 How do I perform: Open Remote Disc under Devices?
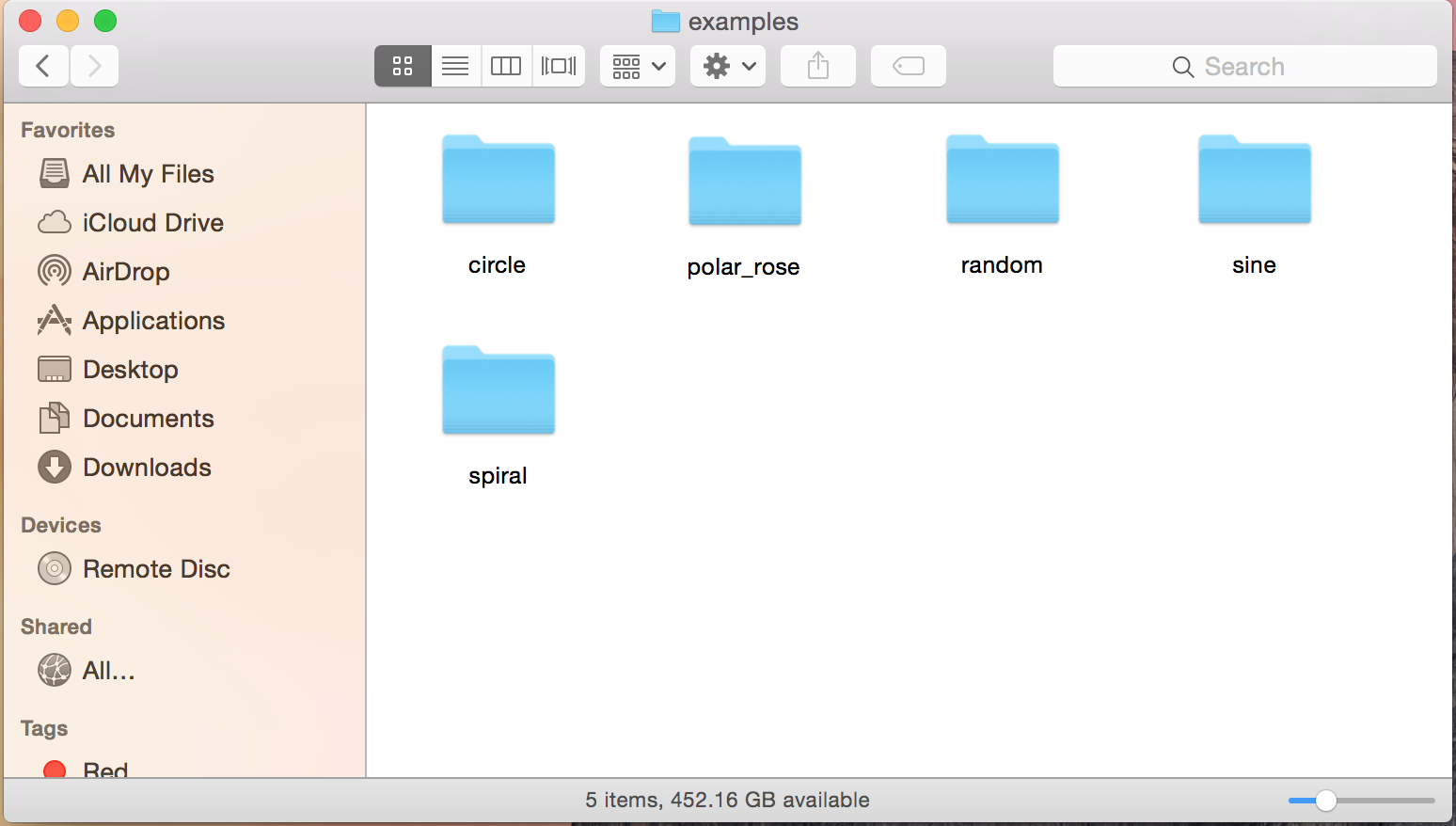point(184,568)
